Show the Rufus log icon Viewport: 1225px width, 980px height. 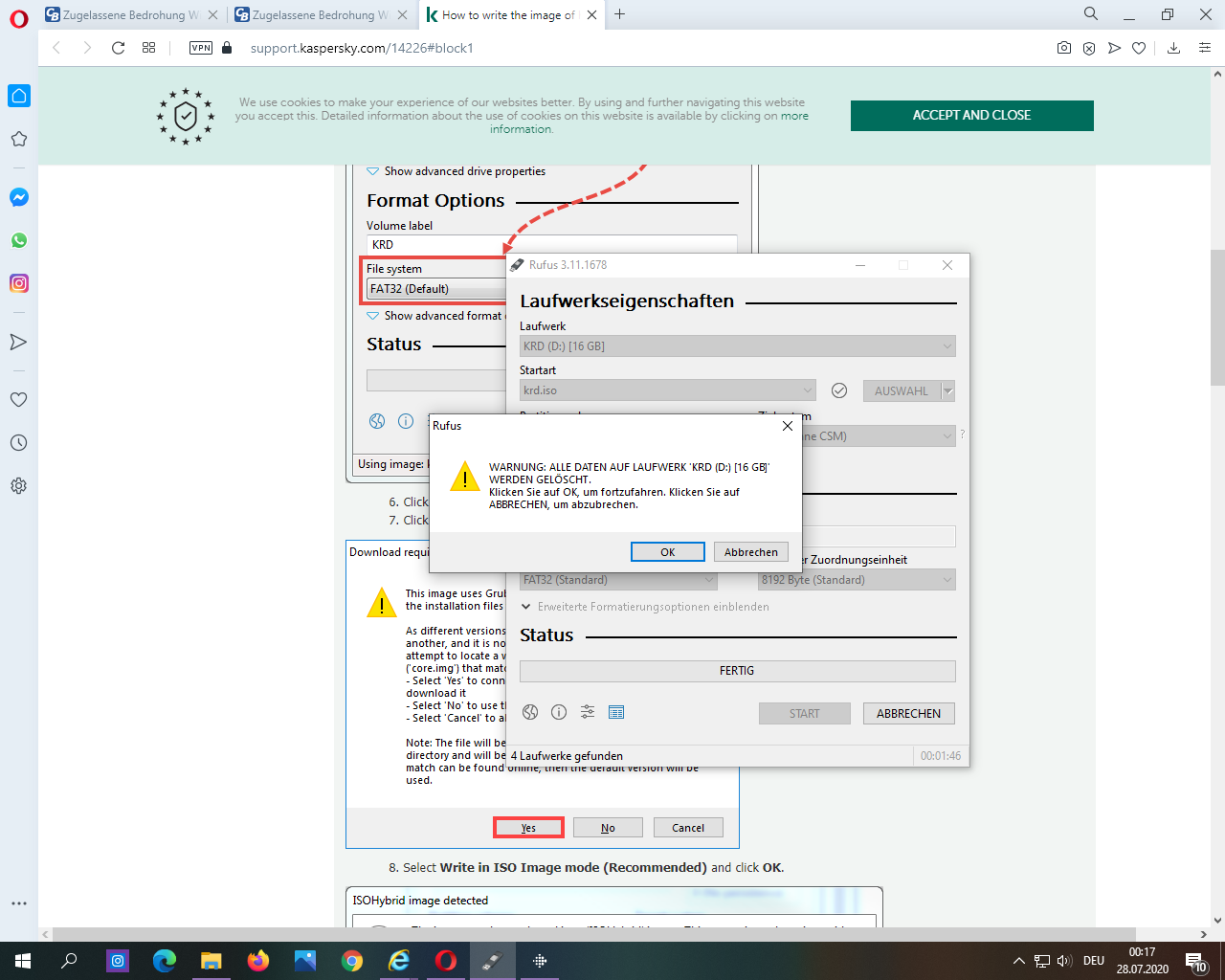coord(616,712)
